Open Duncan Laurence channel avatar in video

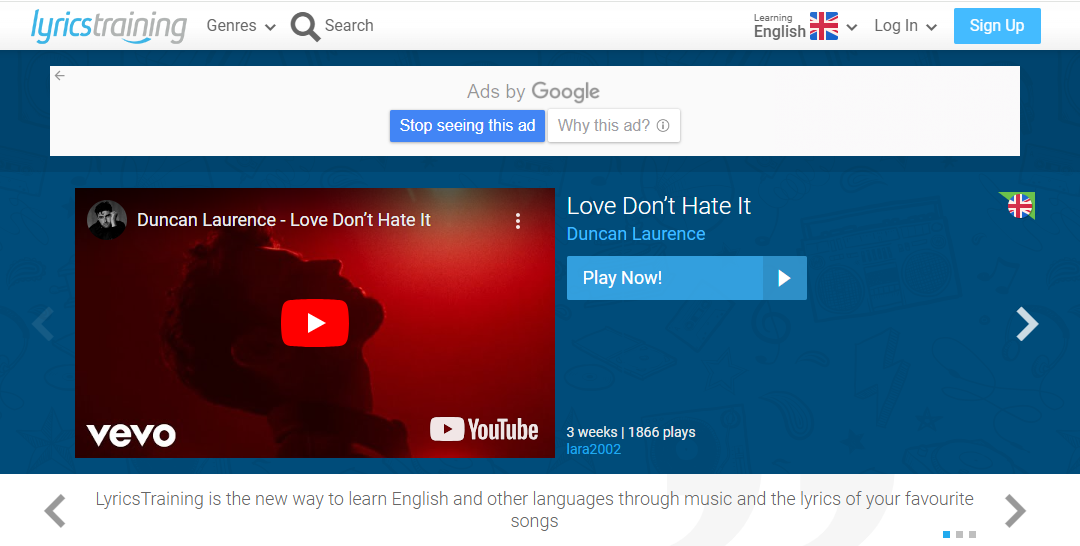(107, 220)
